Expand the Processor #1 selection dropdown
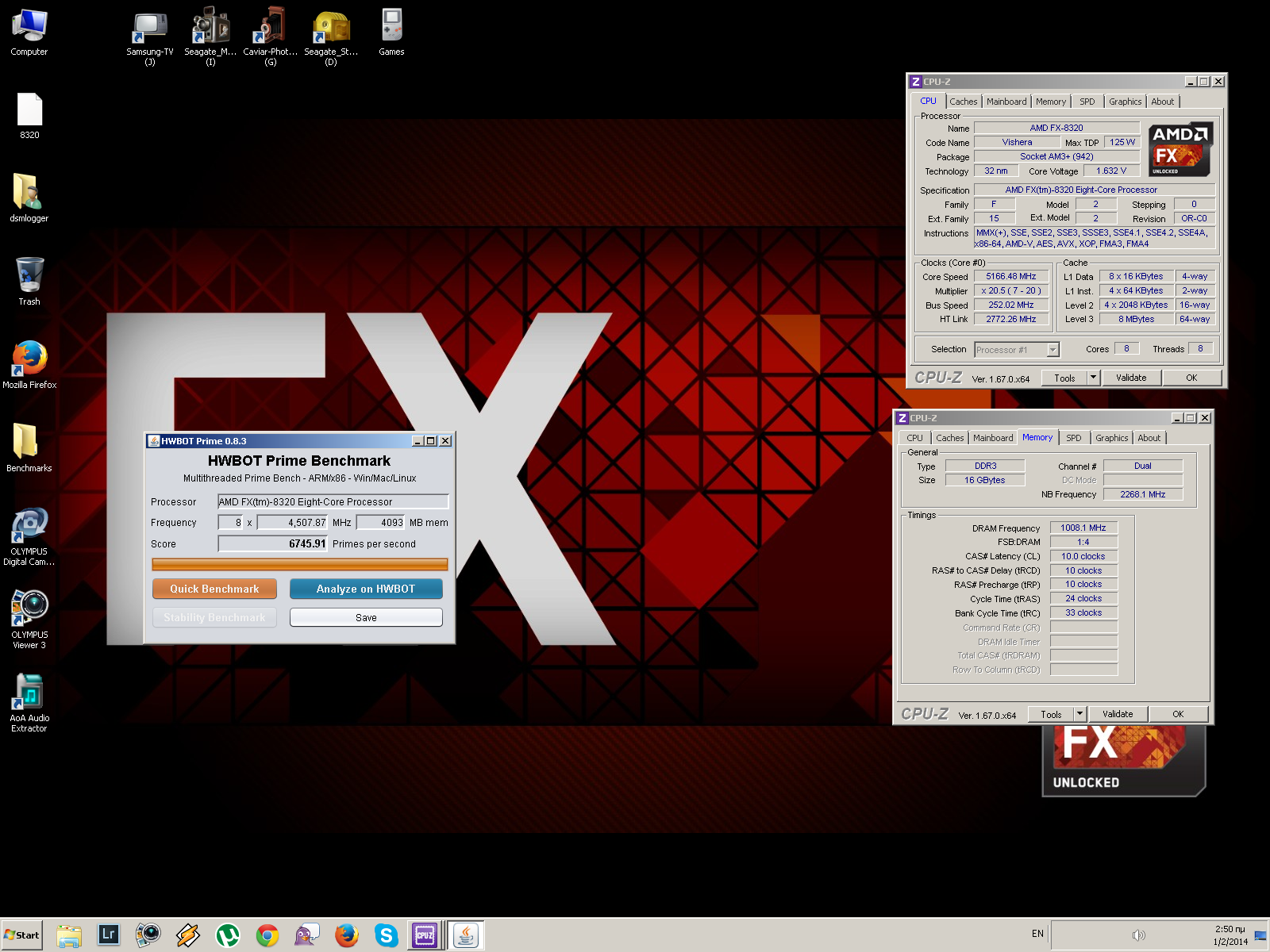Image resolution: width=1270 pixels, height=952 pixels. click(x=1053, y=350)
